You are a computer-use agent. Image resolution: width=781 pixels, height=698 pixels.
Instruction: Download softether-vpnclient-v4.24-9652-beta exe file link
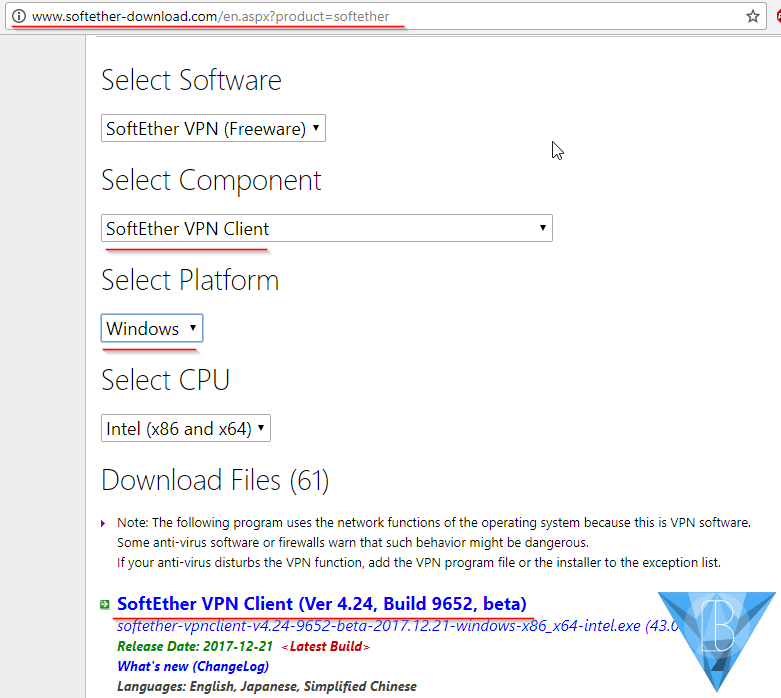[397, 626]
